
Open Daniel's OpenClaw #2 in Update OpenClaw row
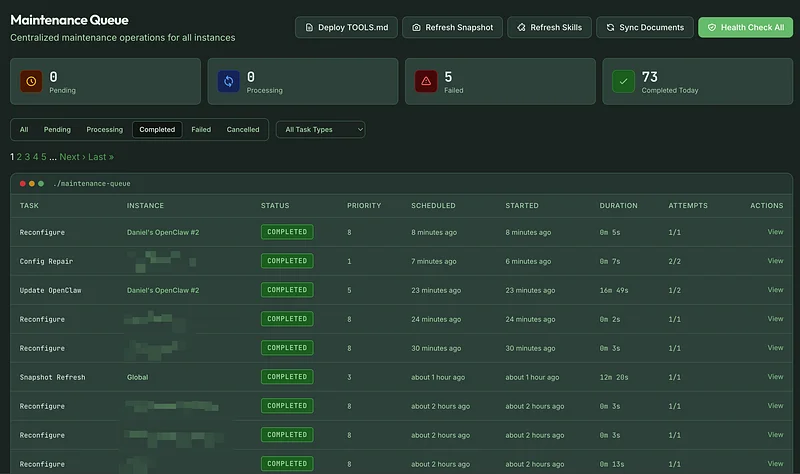click(163, 290)
